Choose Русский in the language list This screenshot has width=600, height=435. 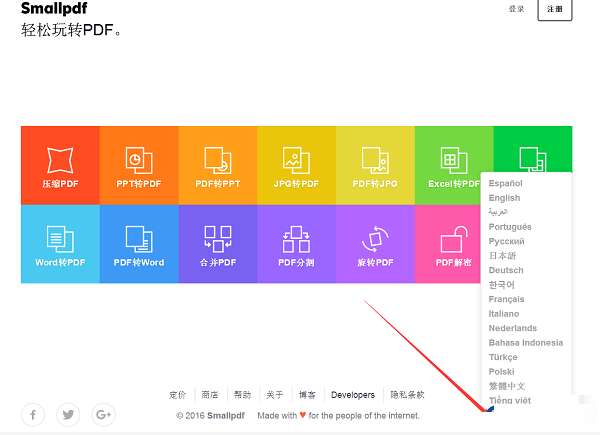coord(507,241)
